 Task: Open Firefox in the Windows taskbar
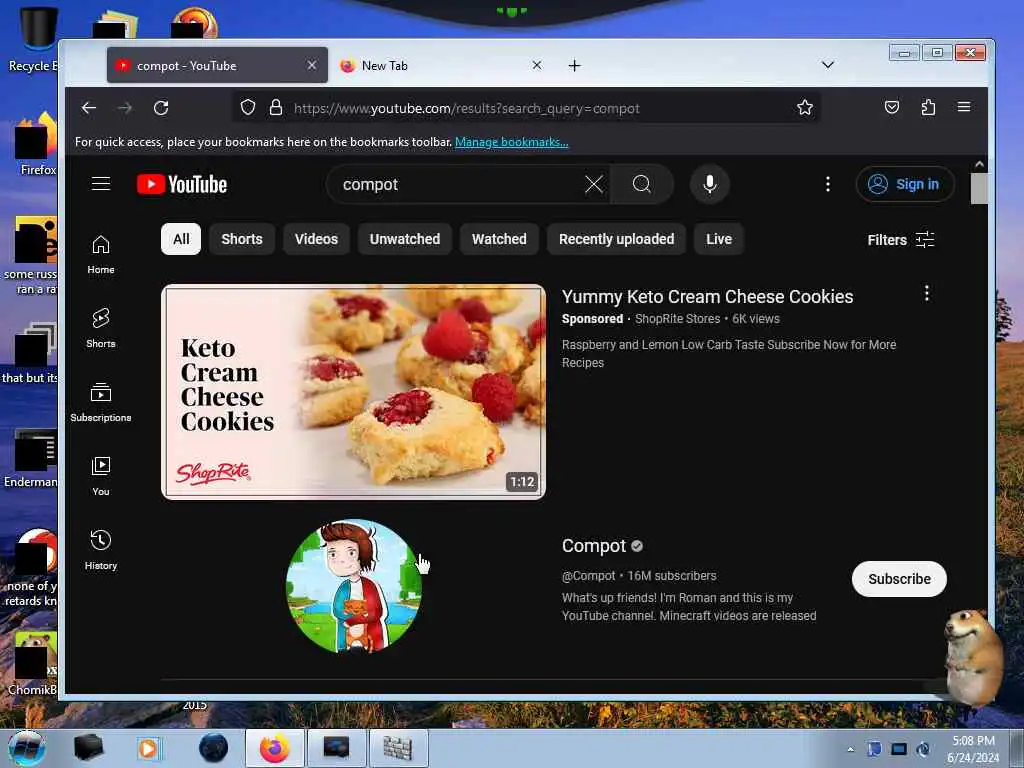pos(275,748)
